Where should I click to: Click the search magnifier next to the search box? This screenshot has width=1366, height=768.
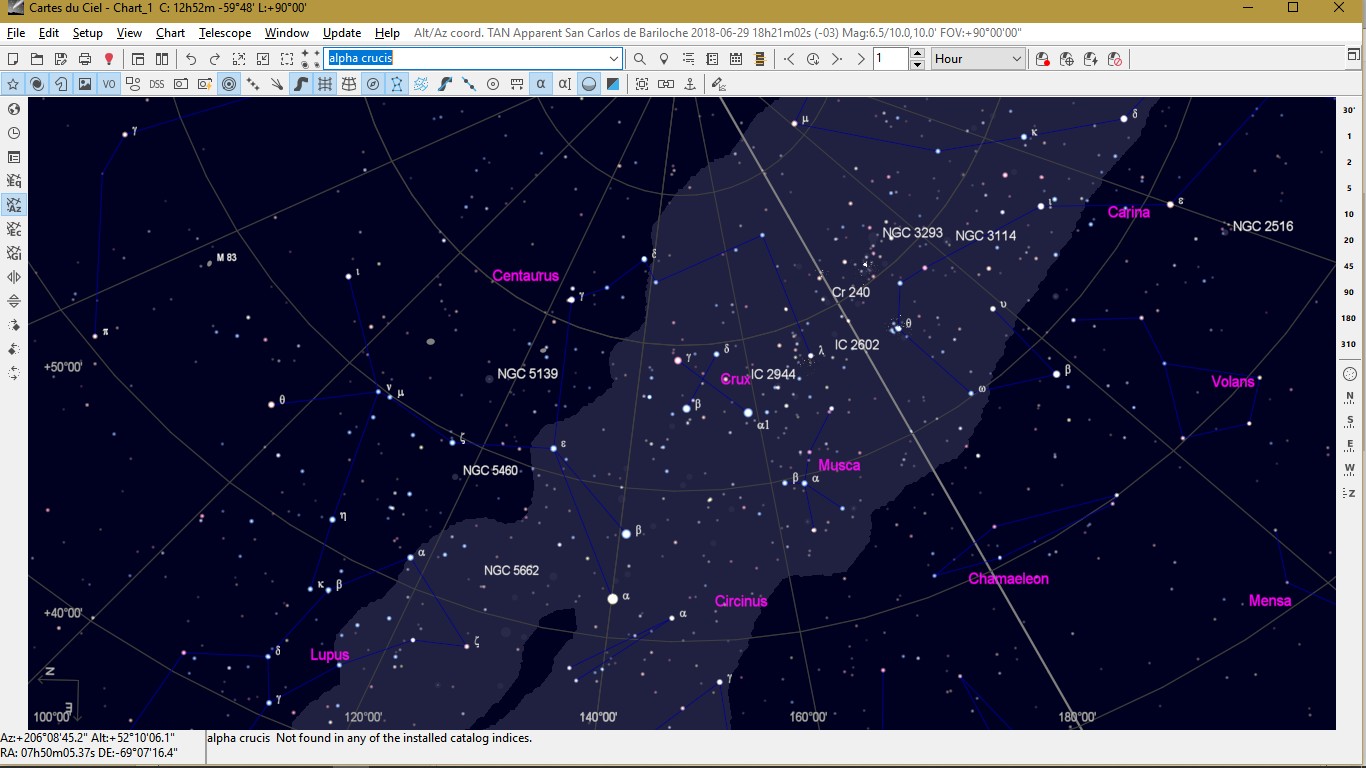[640, 59]
